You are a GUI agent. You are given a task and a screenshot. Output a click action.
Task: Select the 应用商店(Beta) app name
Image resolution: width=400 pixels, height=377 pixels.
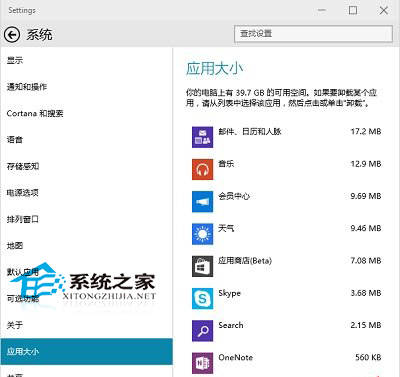[x=245, y=261]
